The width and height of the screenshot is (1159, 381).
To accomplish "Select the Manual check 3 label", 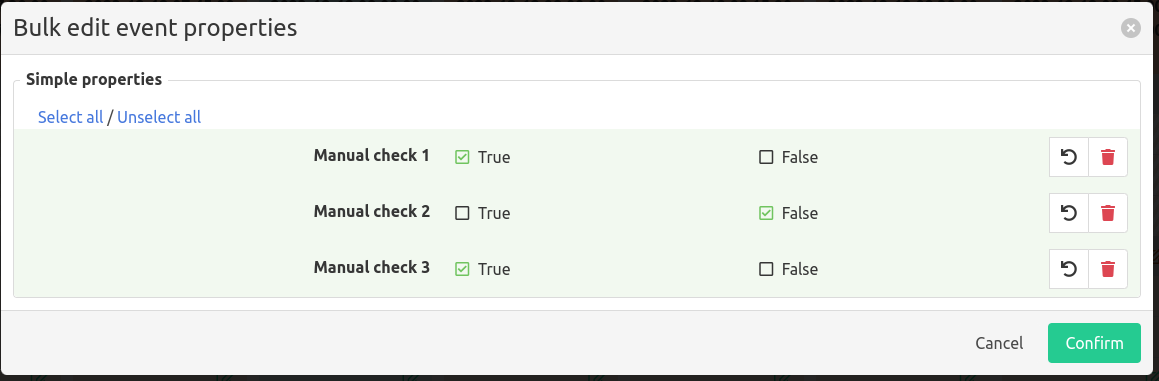I will click(x=372, y=266).
